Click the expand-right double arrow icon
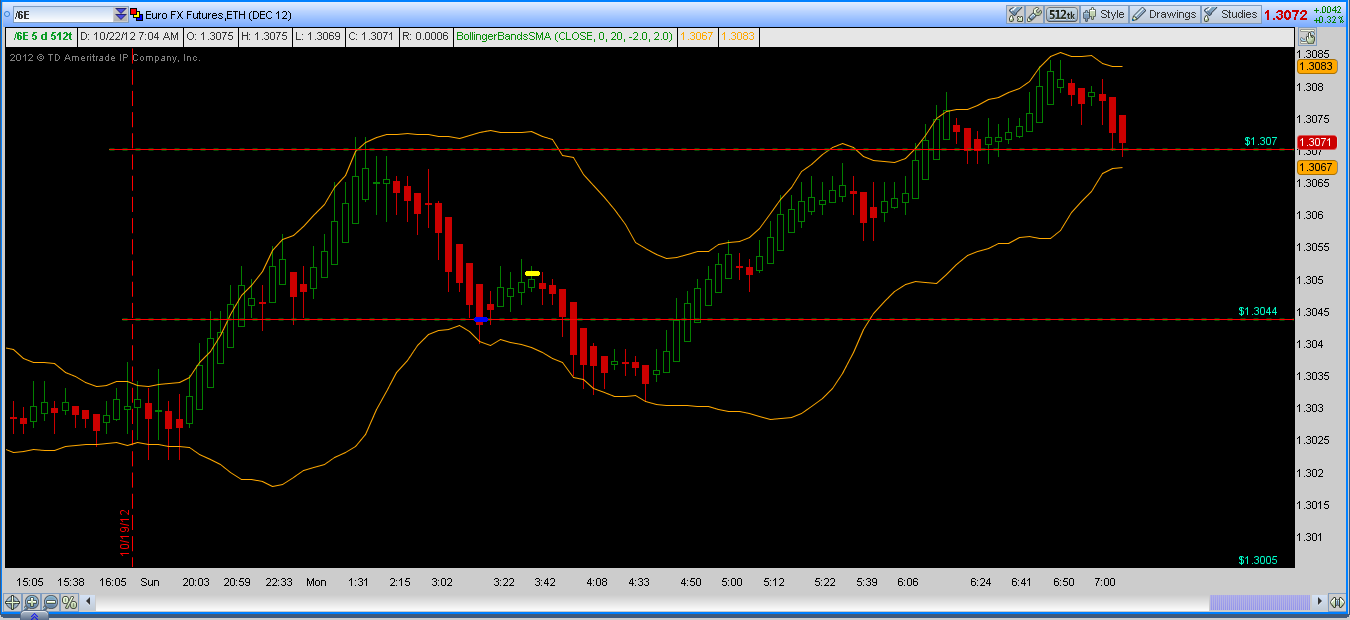Image resolution: width=1350 pixels, height=620 pixels. [1337, 602]
